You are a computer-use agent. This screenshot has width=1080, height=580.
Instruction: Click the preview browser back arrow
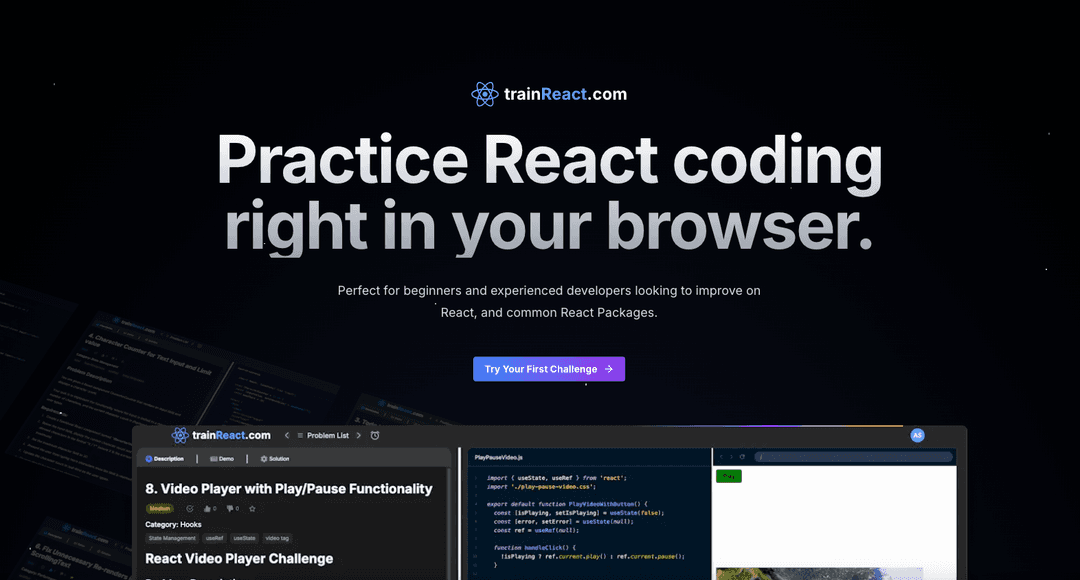click(x=721, y=457)
